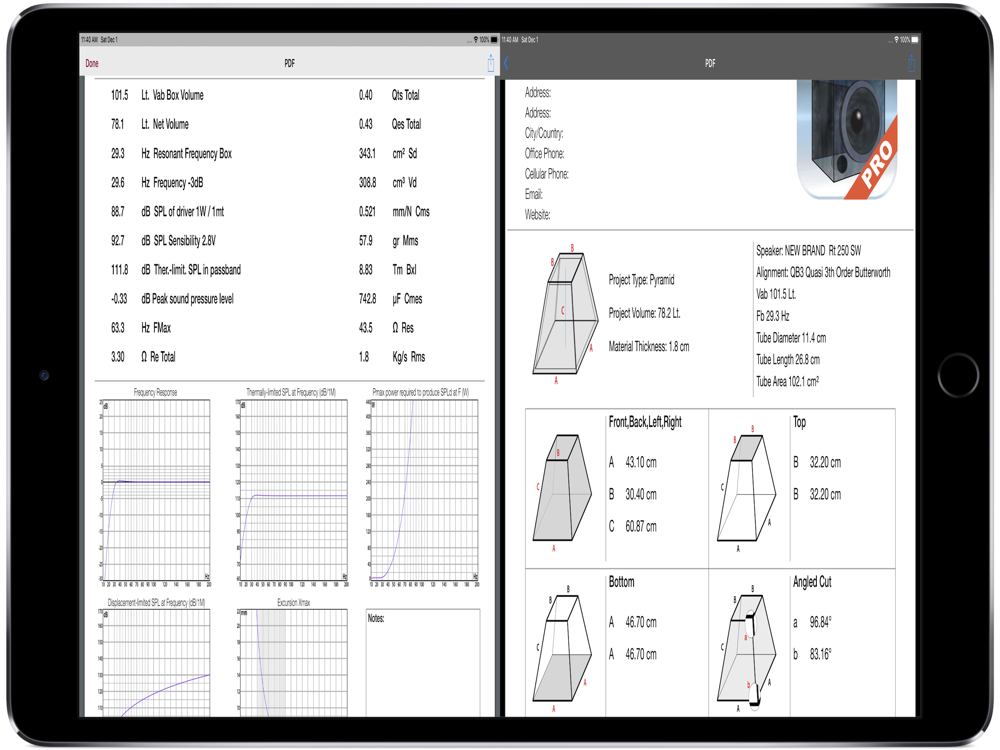Image resolution: width=1000 pixels, height=750 pixels.
Task: Open the Thermally-limited SPL graph
Action: [291, 488]
